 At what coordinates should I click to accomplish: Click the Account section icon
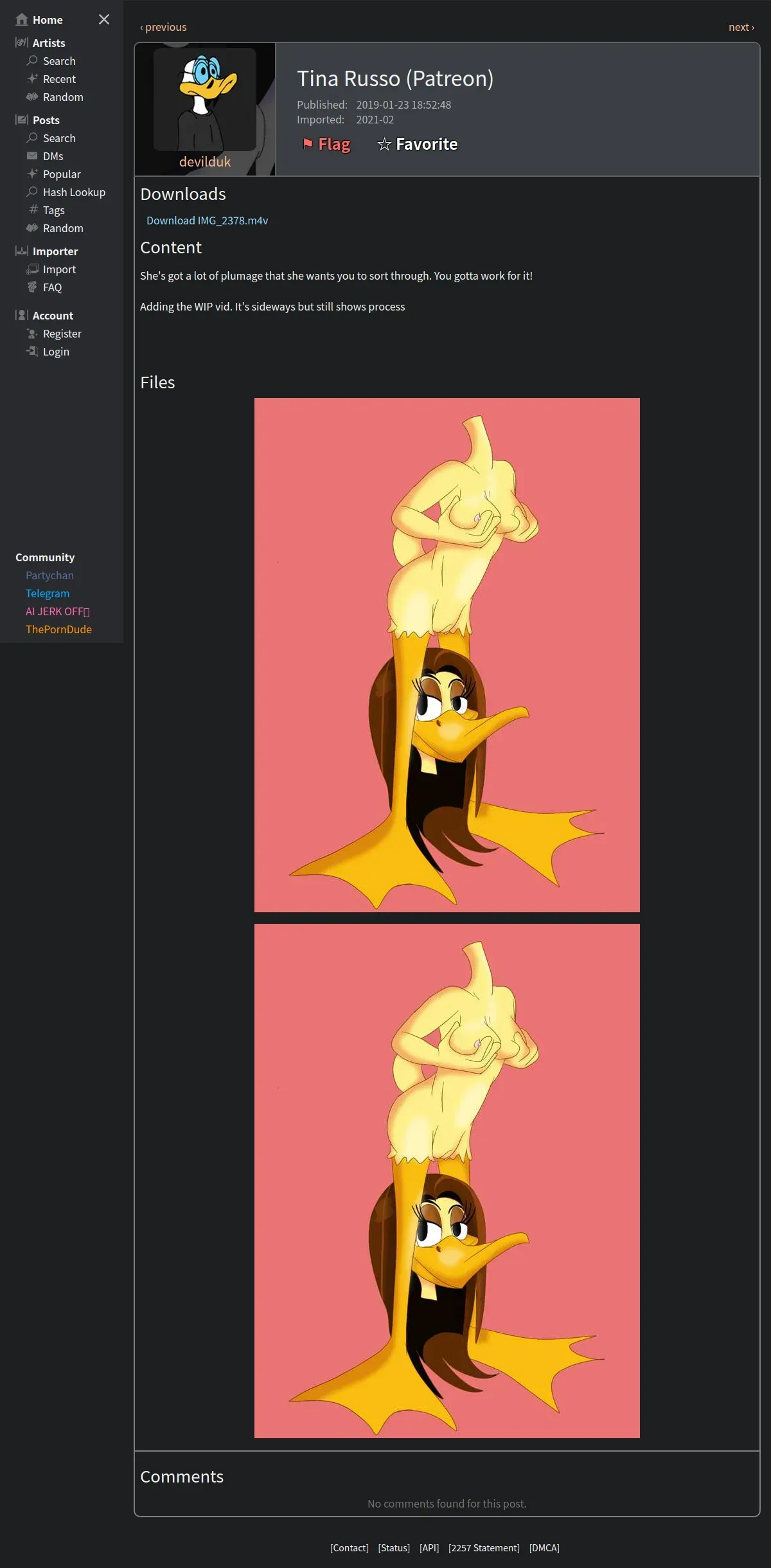coord(22,315)
